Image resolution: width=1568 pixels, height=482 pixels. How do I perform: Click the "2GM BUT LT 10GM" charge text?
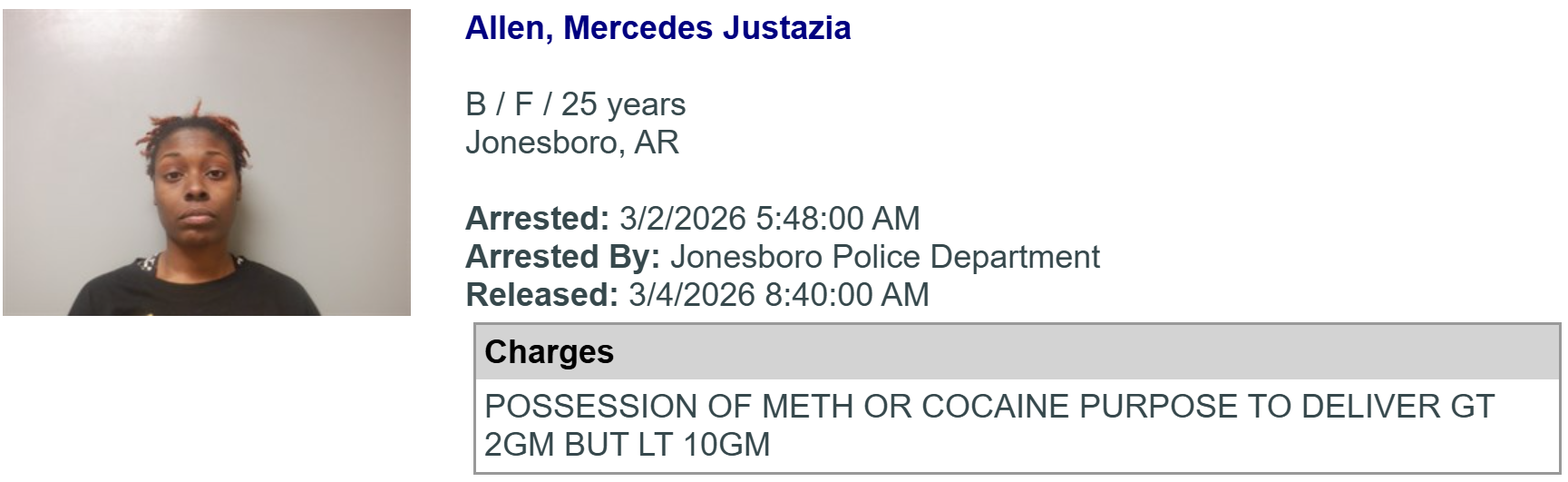tap(627, 444)
